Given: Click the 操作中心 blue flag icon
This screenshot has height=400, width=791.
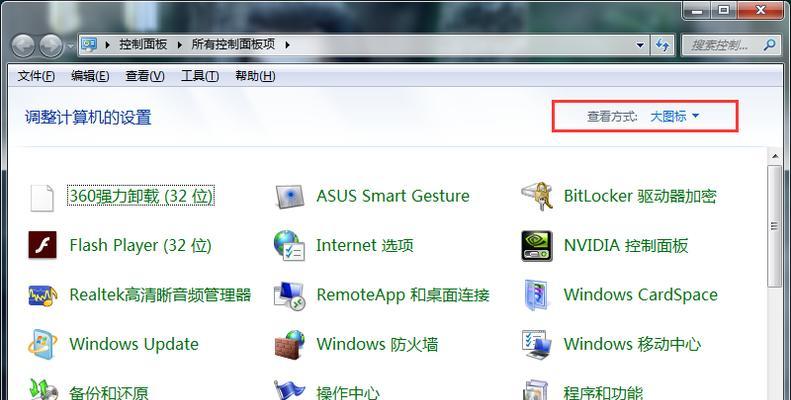Looking at the screenshot, I should pos(290,390).
